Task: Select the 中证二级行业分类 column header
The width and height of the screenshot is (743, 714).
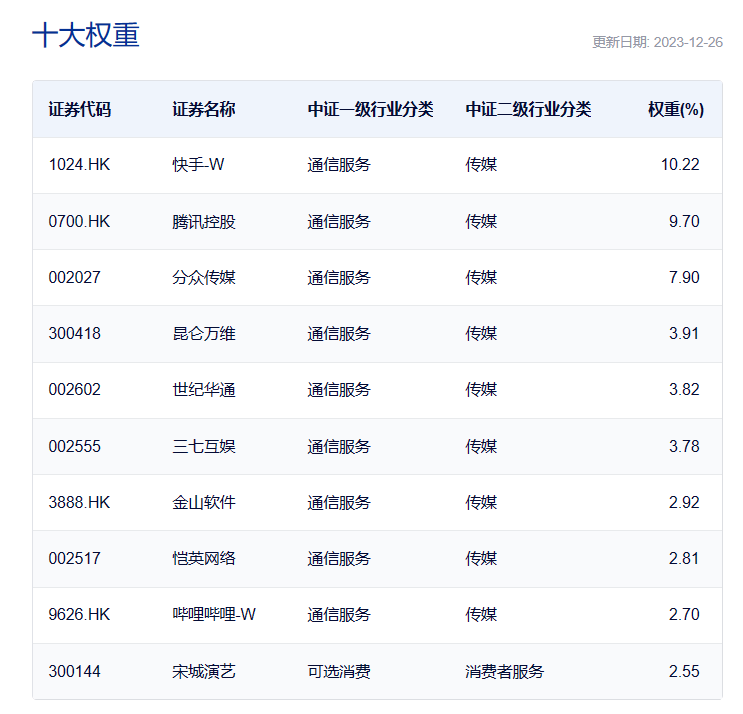Action: click(x=528, y=109)
